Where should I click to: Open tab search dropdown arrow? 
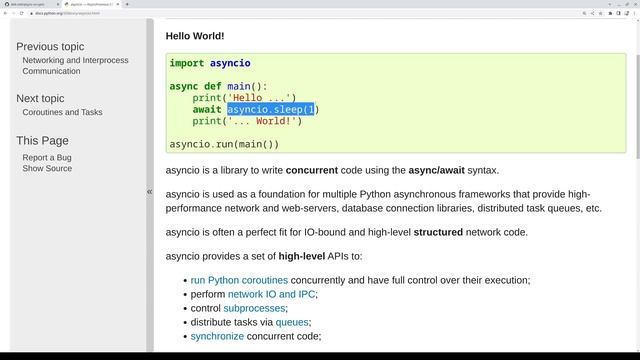(610, 4)
